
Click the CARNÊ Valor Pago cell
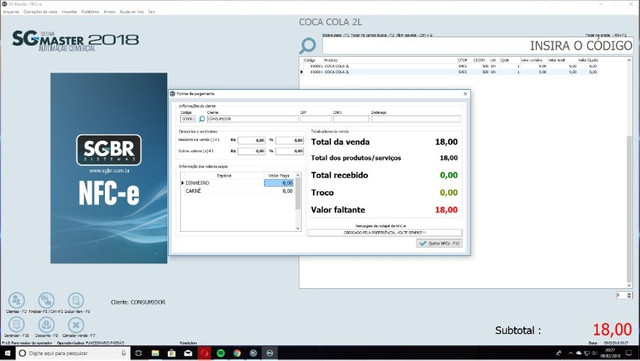coord(279,191)
